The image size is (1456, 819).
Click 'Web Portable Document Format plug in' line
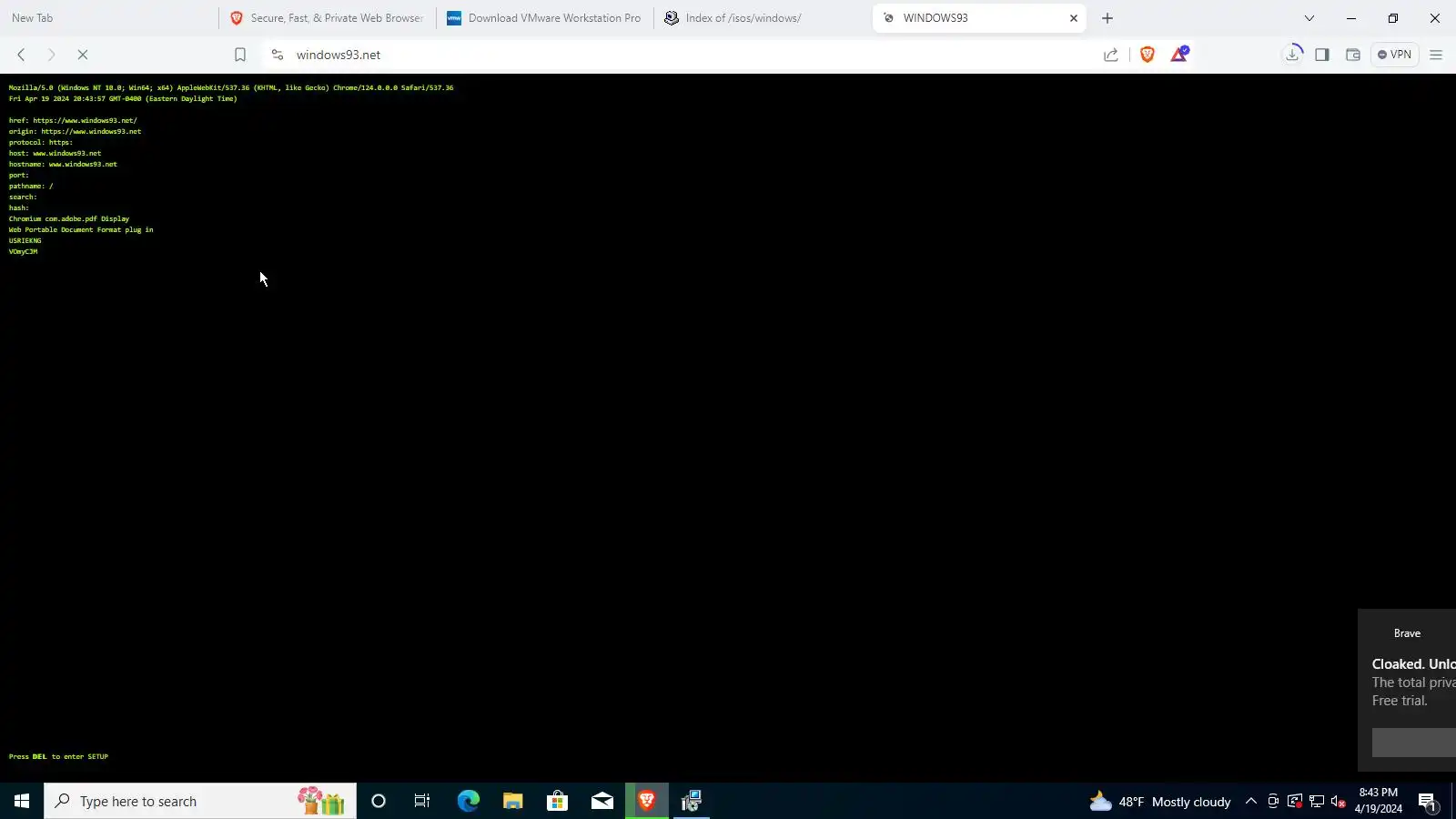pyautogui.click(x=81, y=229)
